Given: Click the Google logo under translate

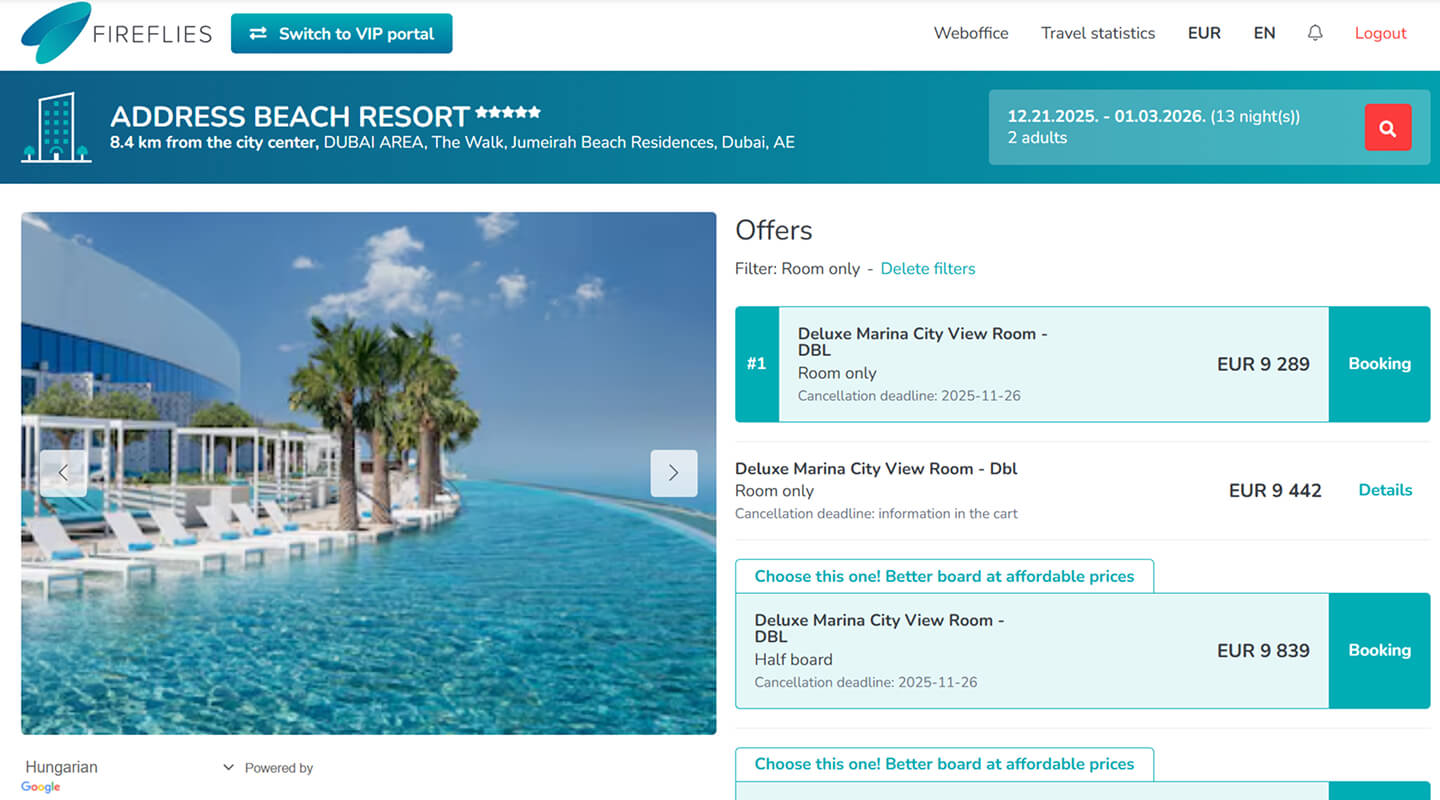Looking at the screenshot, I should [41, 787].
